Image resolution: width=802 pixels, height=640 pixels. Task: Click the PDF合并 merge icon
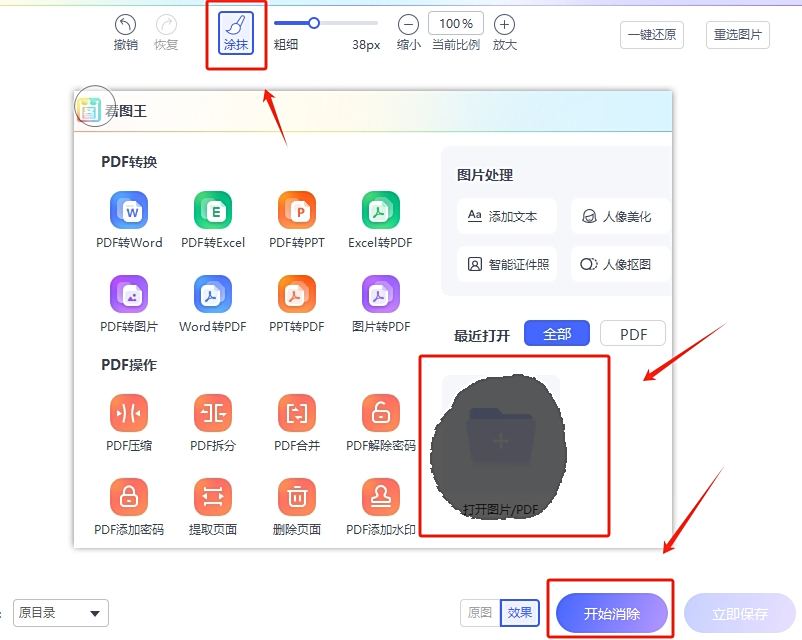click(297, 413)
